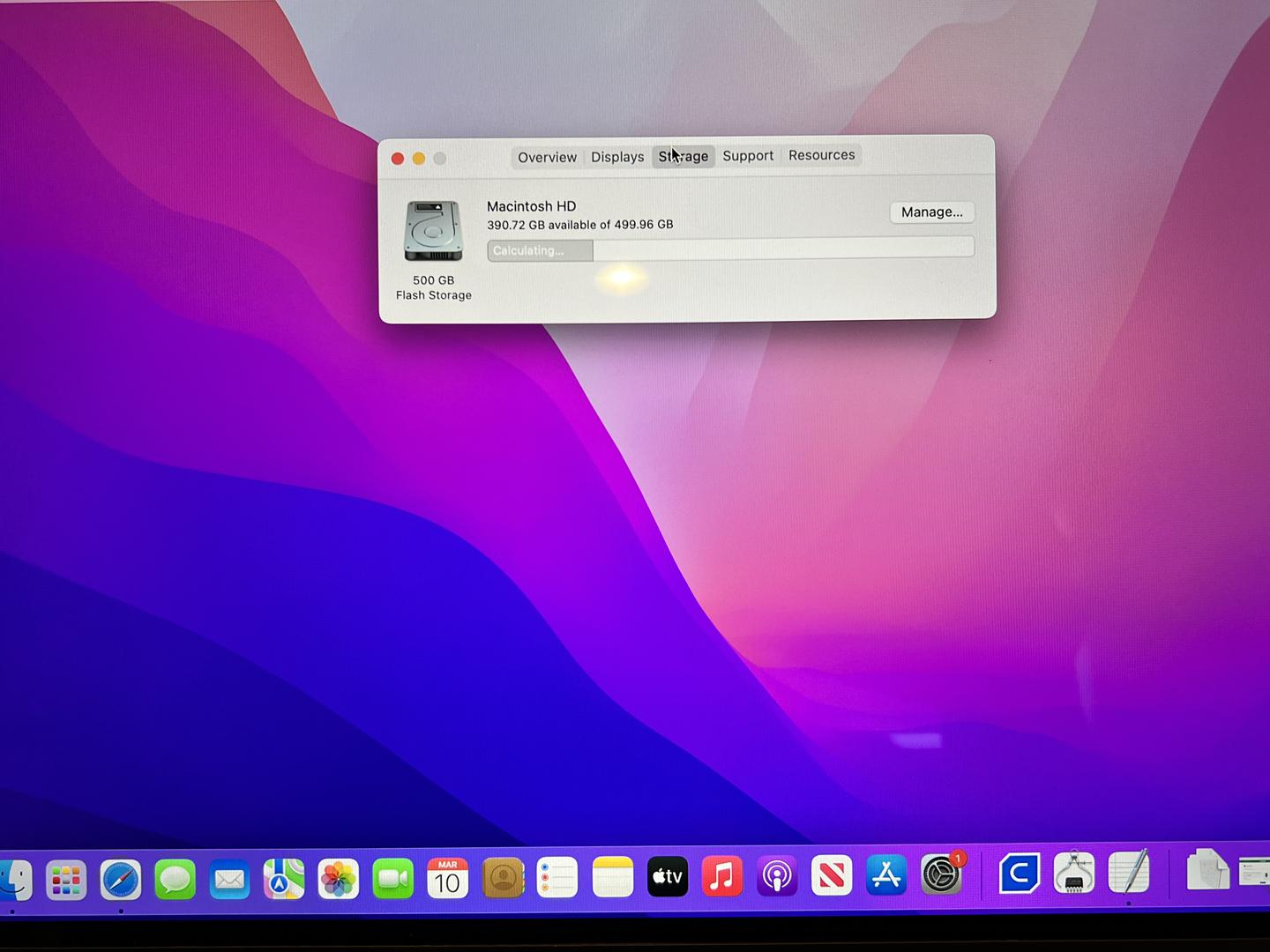The image size is (1270, 952).
Task: Launch the App Store from dock
Action: (886, 875)
